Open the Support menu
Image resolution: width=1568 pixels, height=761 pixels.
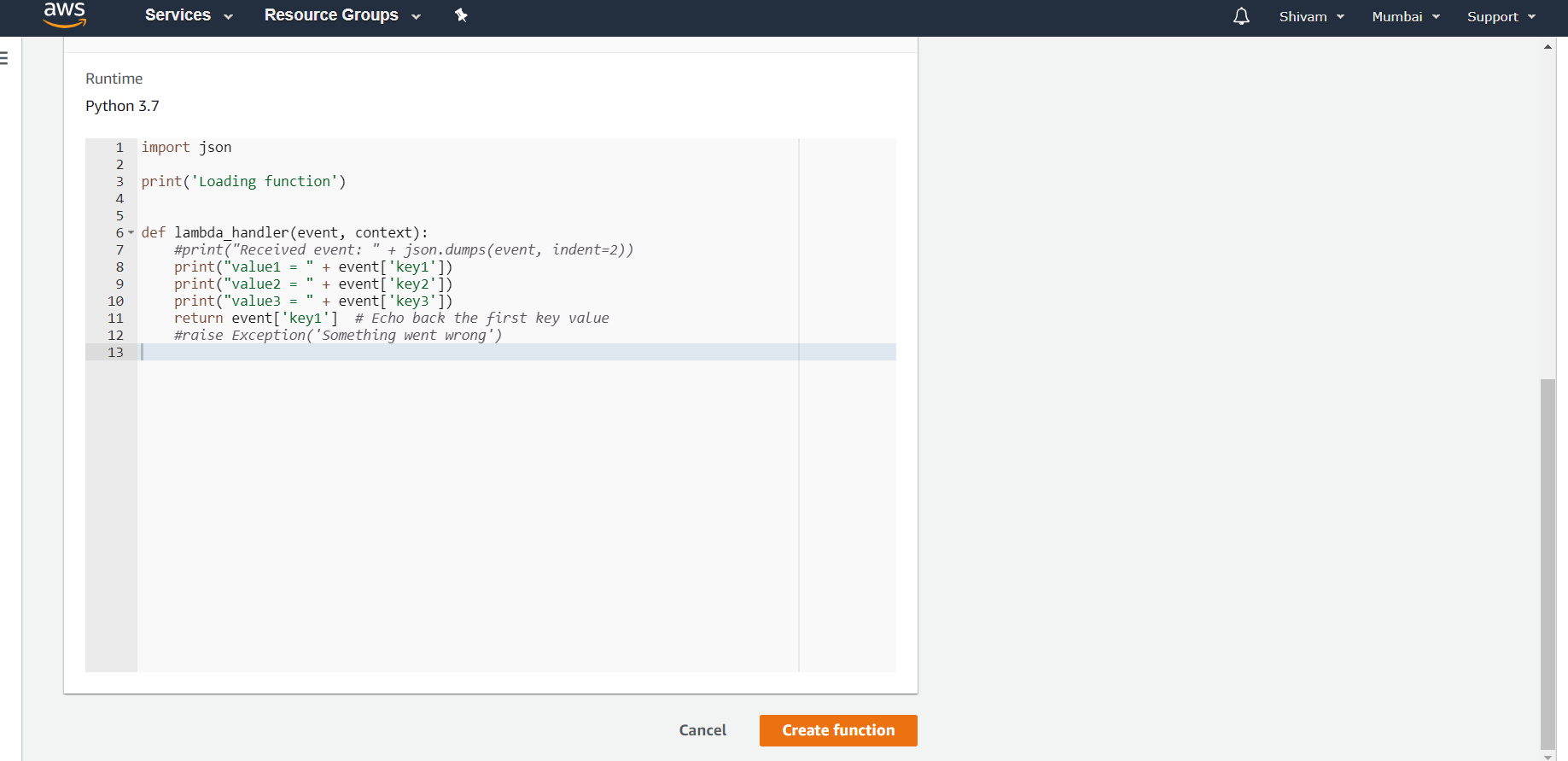1501,17
